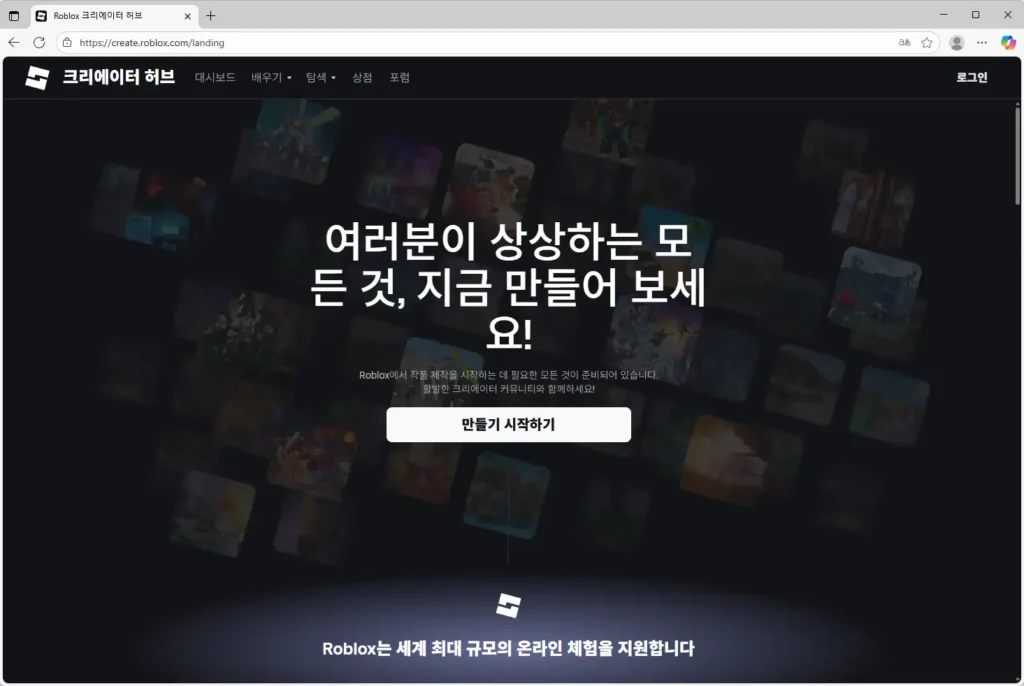Open a new tab with the plus button

210,16
